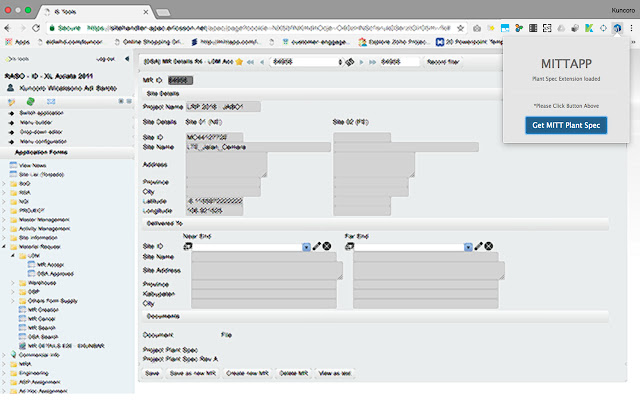Expand the Site information folder
Image resolution: width=640 pixels, height=400 pixels.
click(x=4, y=238)
